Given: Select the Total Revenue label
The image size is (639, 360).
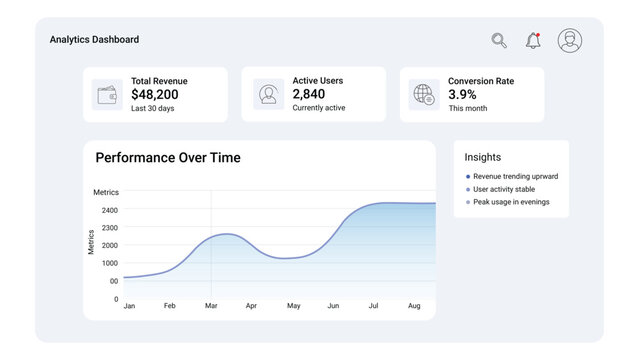Looking at the screenshot, I should 159,81.
